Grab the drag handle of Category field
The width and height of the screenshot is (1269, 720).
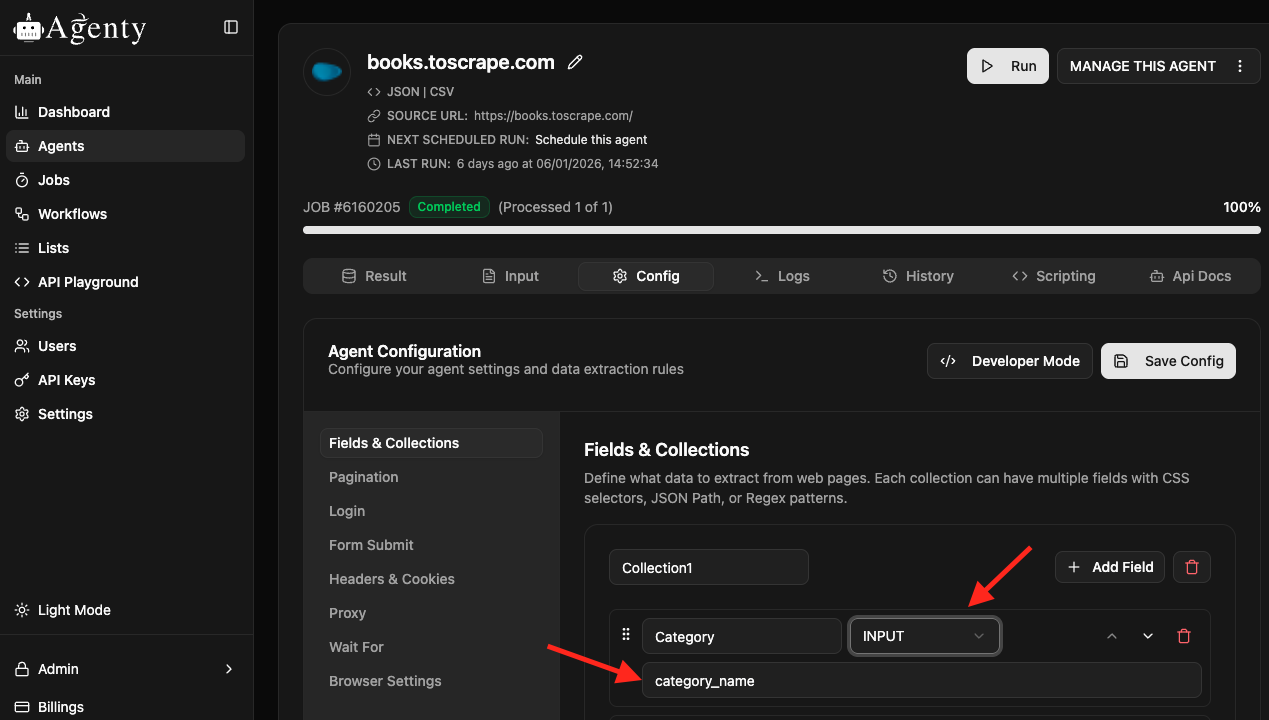[626, 635]
